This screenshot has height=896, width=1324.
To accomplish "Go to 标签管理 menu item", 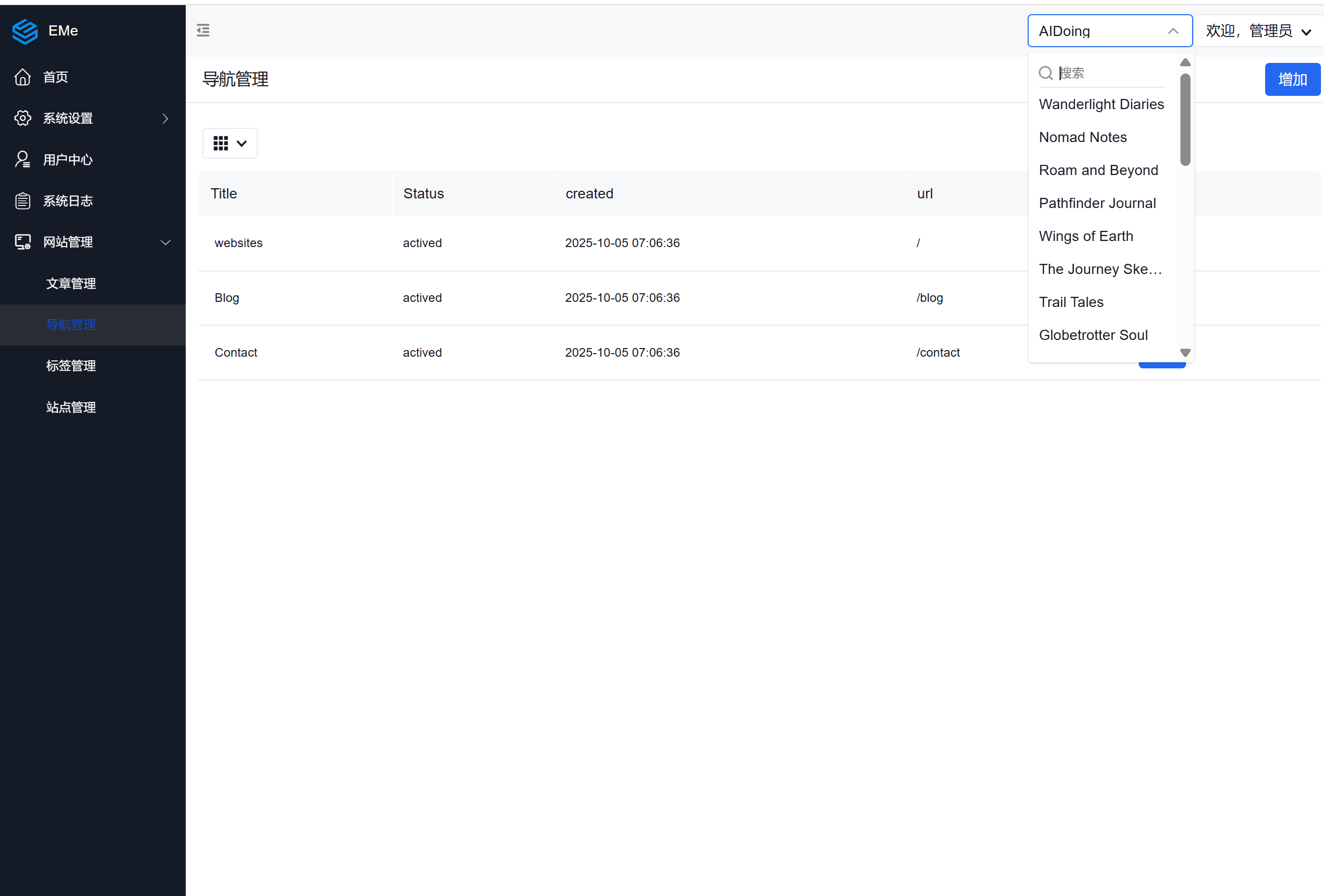I will pyautogui.click(x=71, y=366).
